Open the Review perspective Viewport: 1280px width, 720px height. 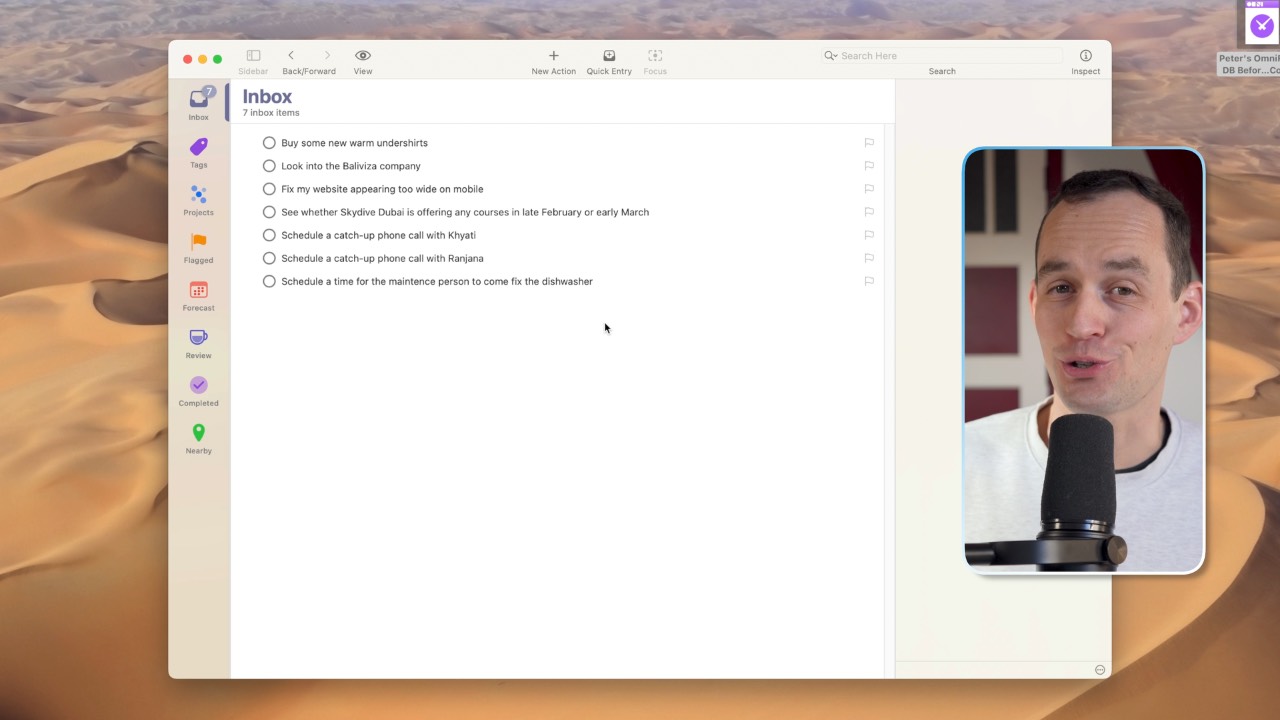198,343
